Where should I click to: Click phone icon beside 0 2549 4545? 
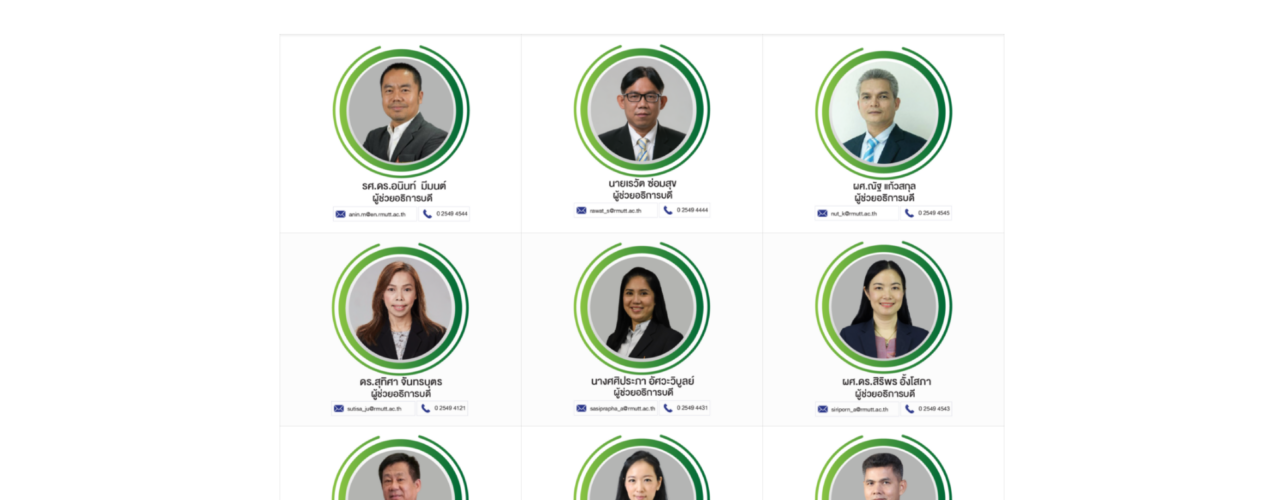pyautogui.click(x=910, y=213)
